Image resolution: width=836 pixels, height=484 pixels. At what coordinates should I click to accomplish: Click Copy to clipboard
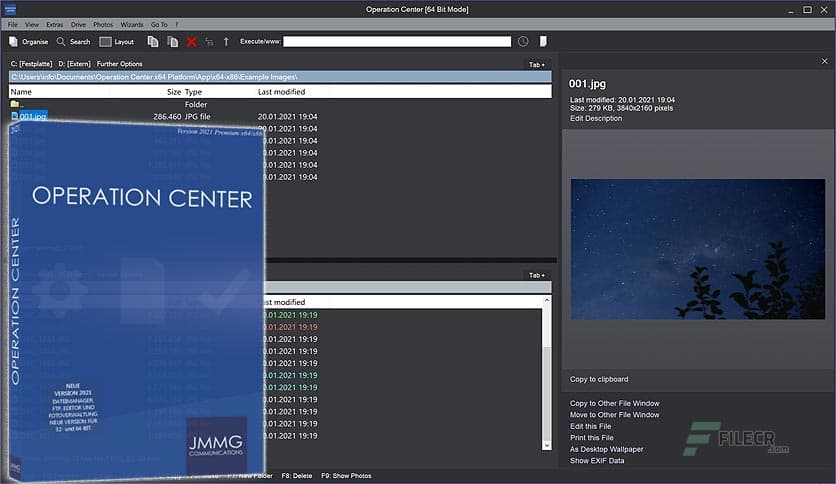(599, 380)
